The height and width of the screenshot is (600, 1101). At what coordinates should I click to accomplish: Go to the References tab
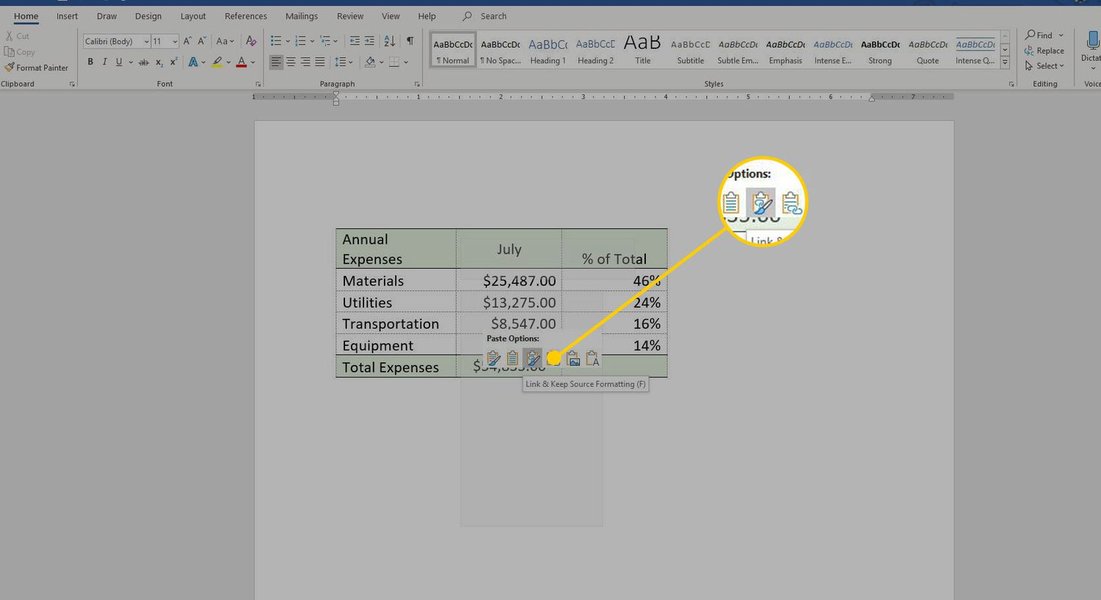(246, 16)
